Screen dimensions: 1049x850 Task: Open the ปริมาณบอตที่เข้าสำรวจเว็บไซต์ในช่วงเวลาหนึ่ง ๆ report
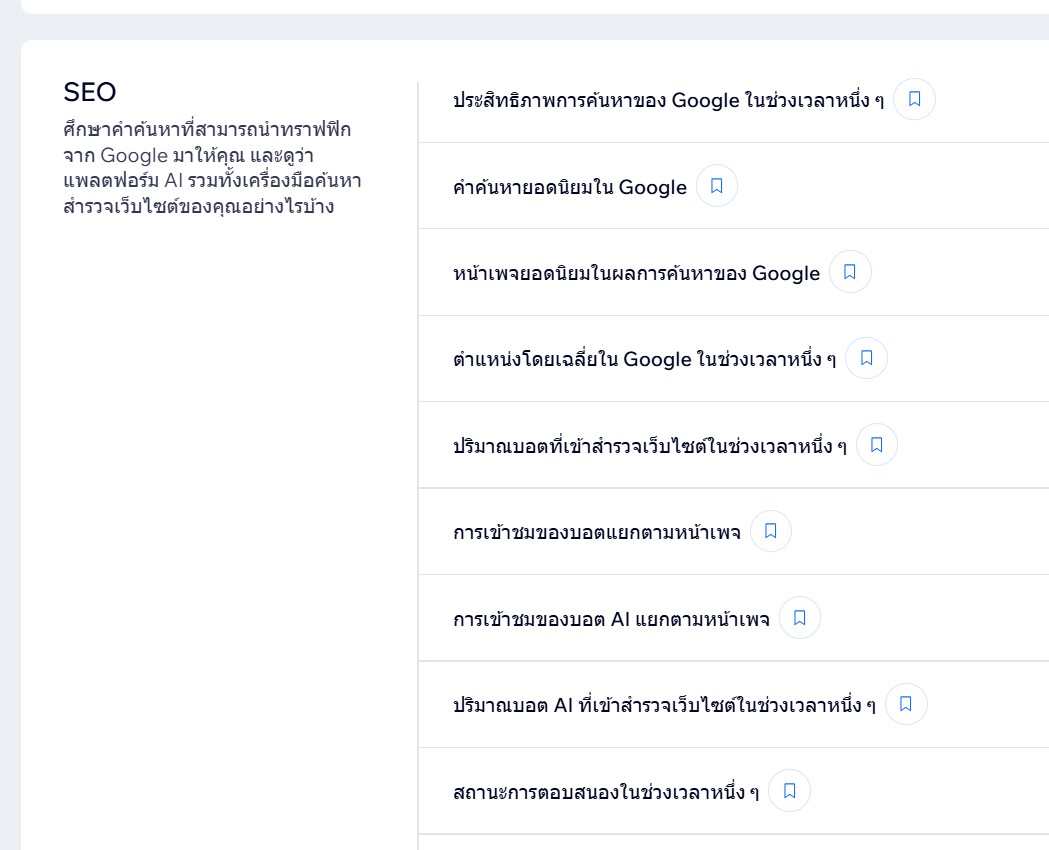point(649,446)
